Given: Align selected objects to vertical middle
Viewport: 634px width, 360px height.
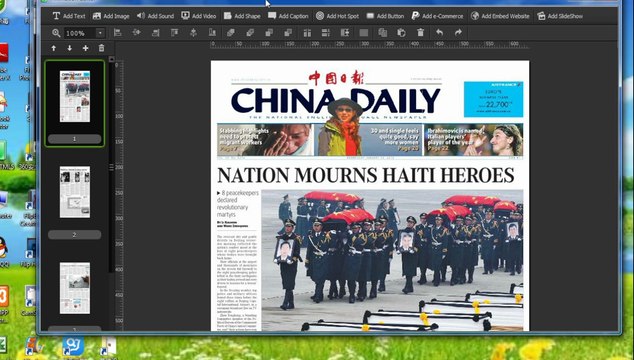Looking at the screenshot, I should (x=193, y=33).
